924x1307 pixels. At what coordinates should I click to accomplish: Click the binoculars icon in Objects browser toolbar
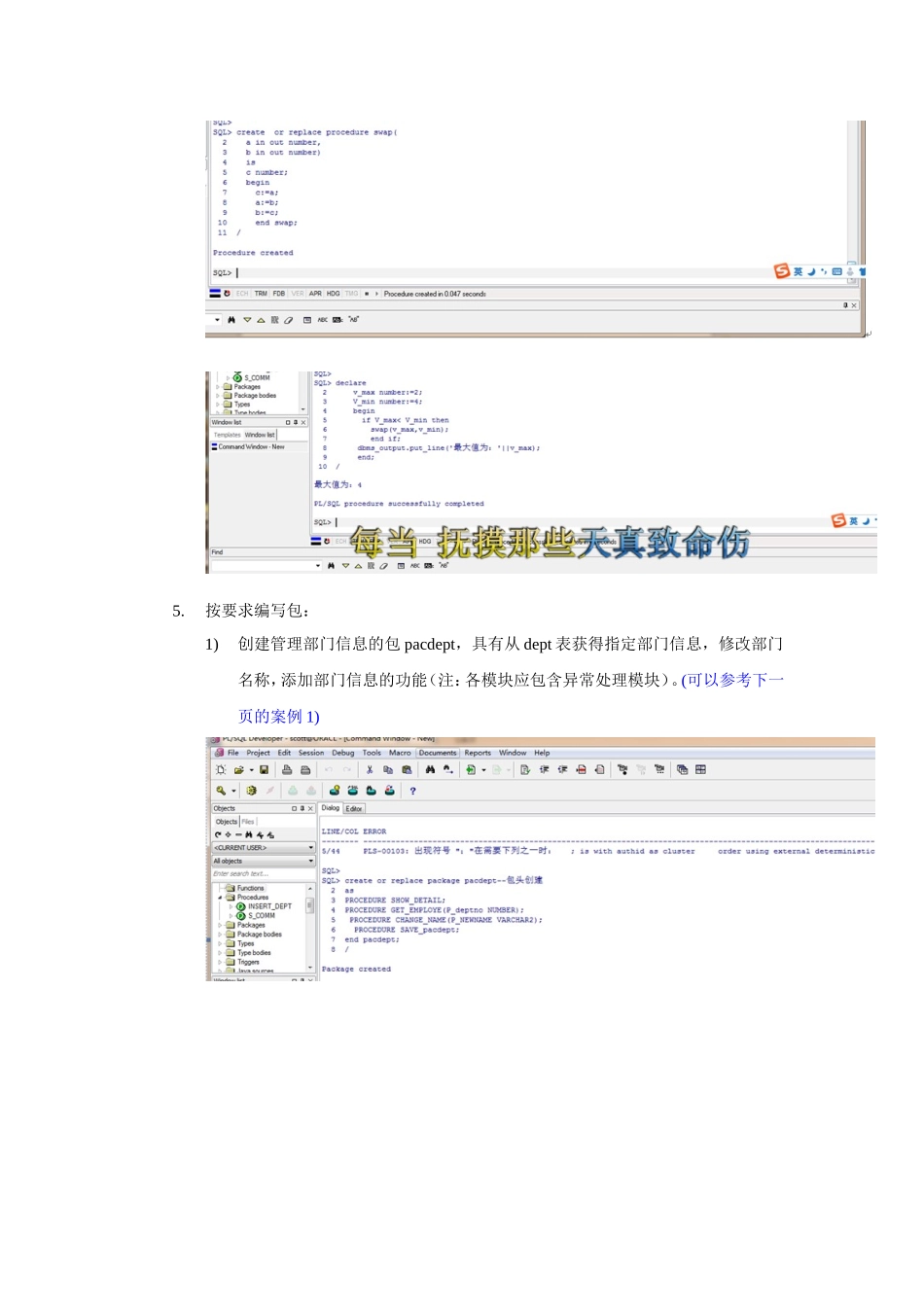249,834
